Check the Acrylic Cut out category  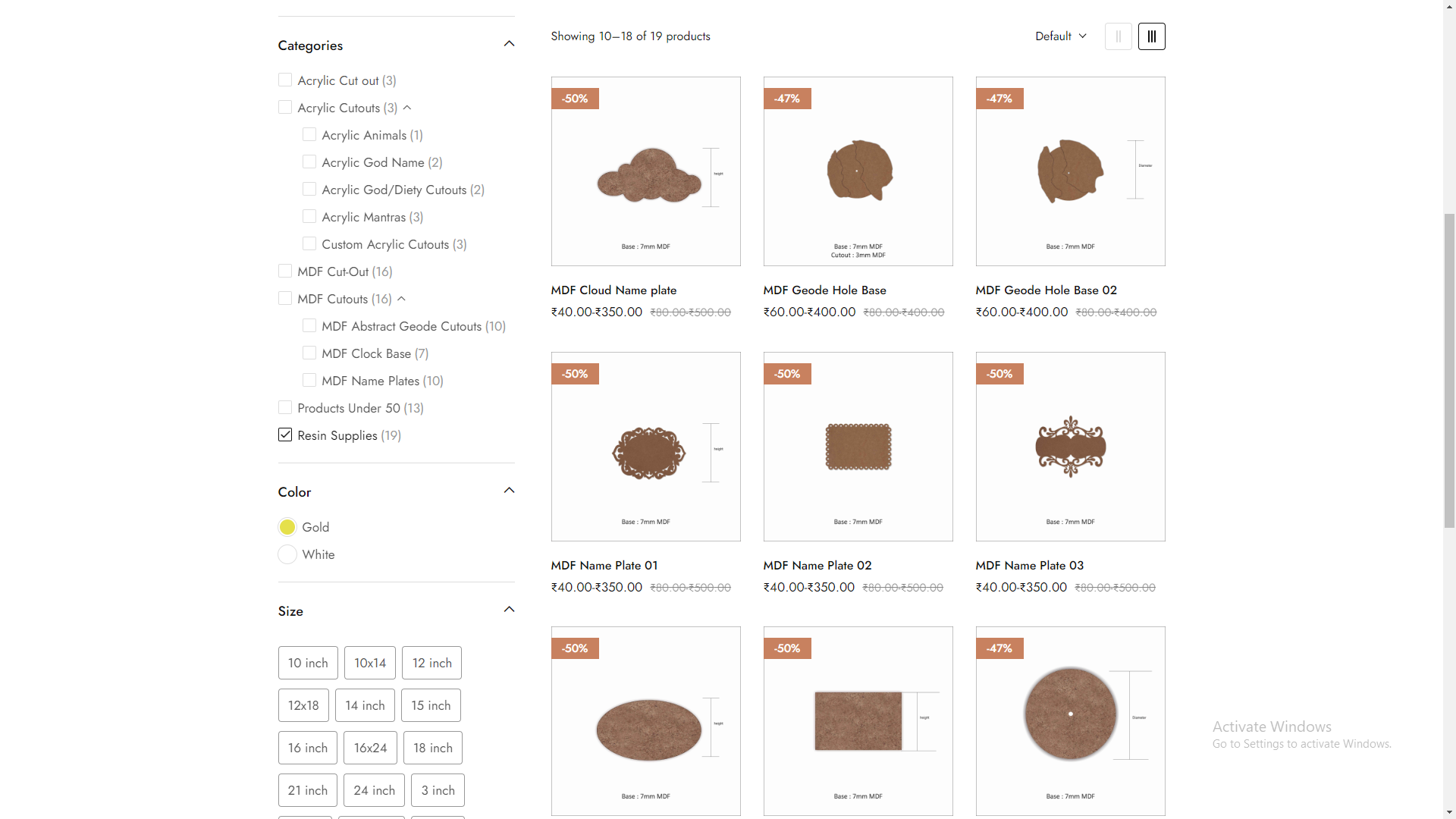(x=285, y=80)
